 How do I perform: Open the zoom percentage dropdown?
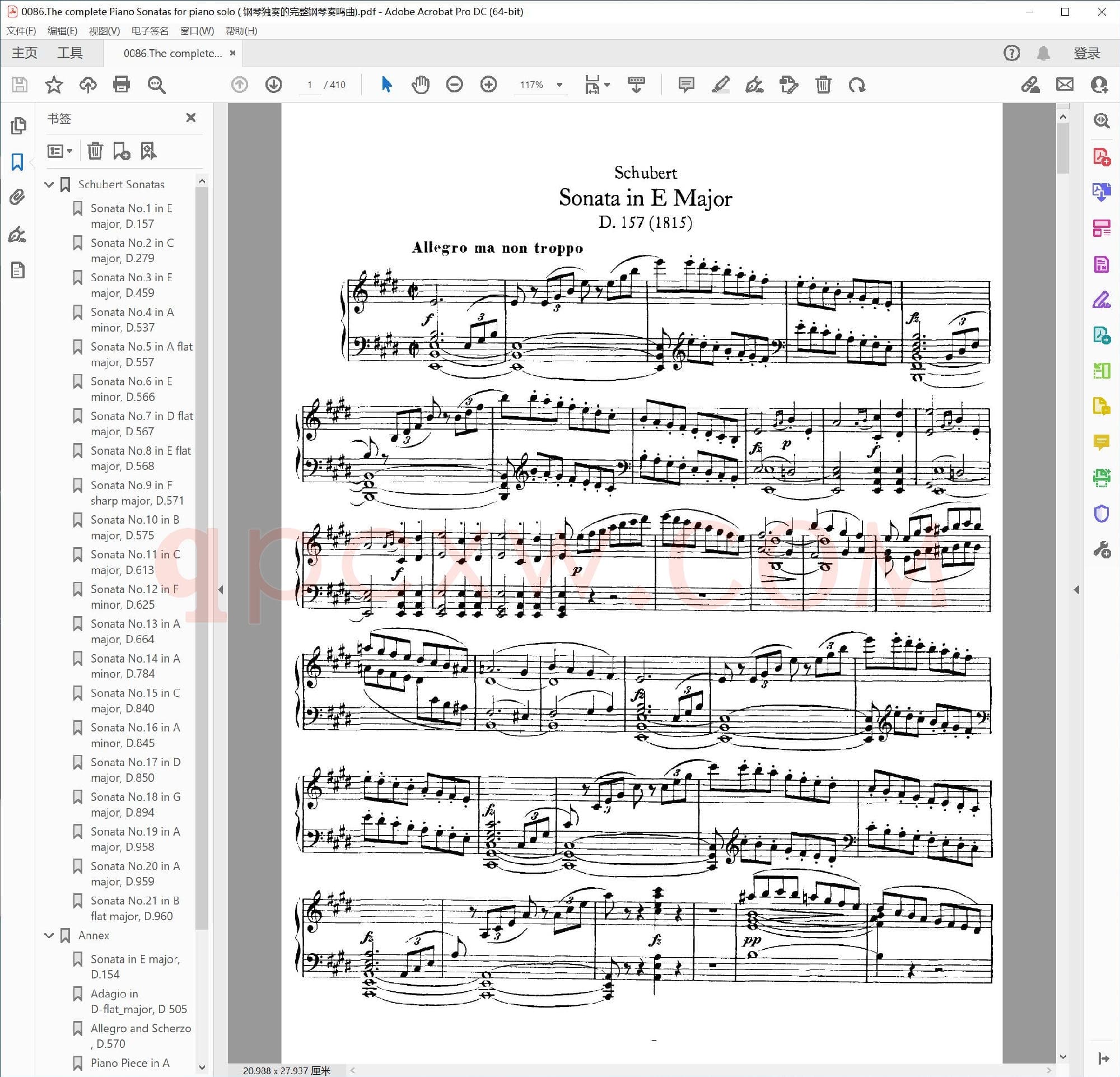pyautogui.click(x=559, y=85)
